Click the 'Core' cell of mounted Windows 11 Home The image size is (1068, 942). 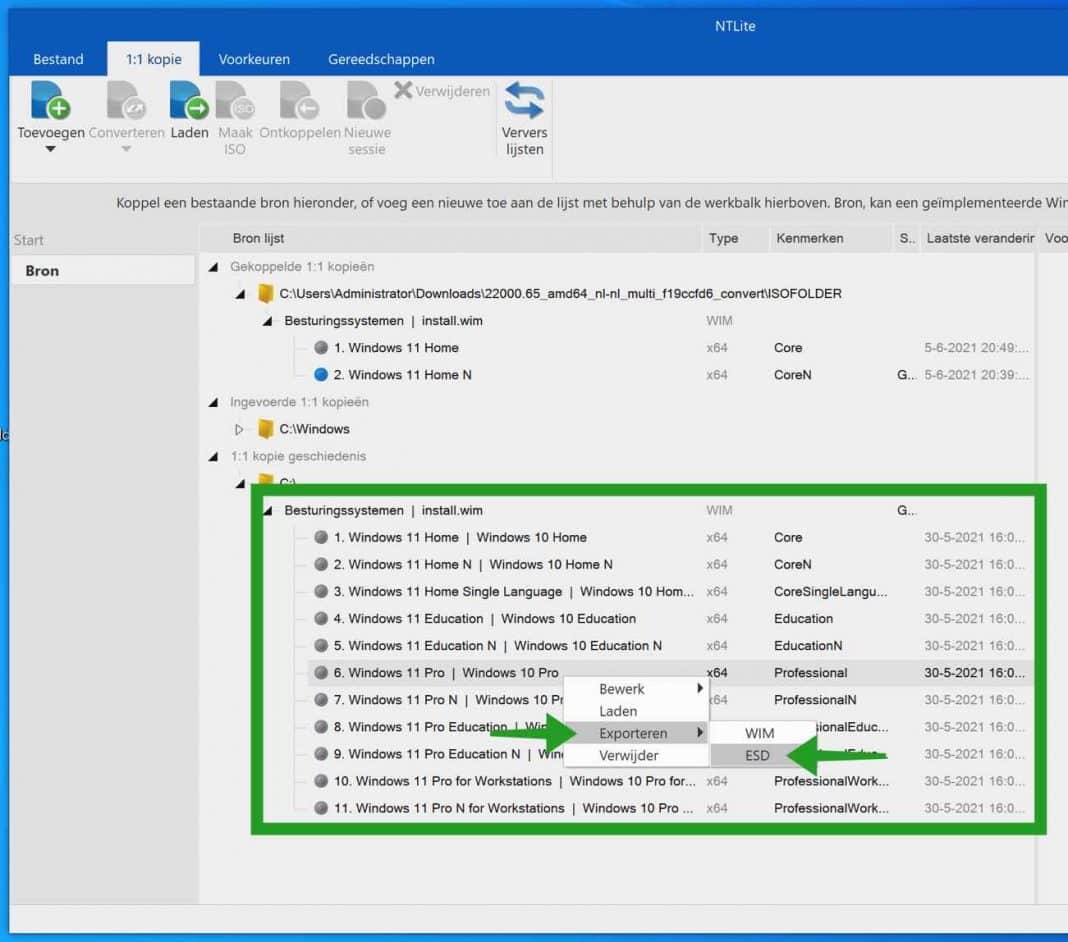[x=788, y=347]
